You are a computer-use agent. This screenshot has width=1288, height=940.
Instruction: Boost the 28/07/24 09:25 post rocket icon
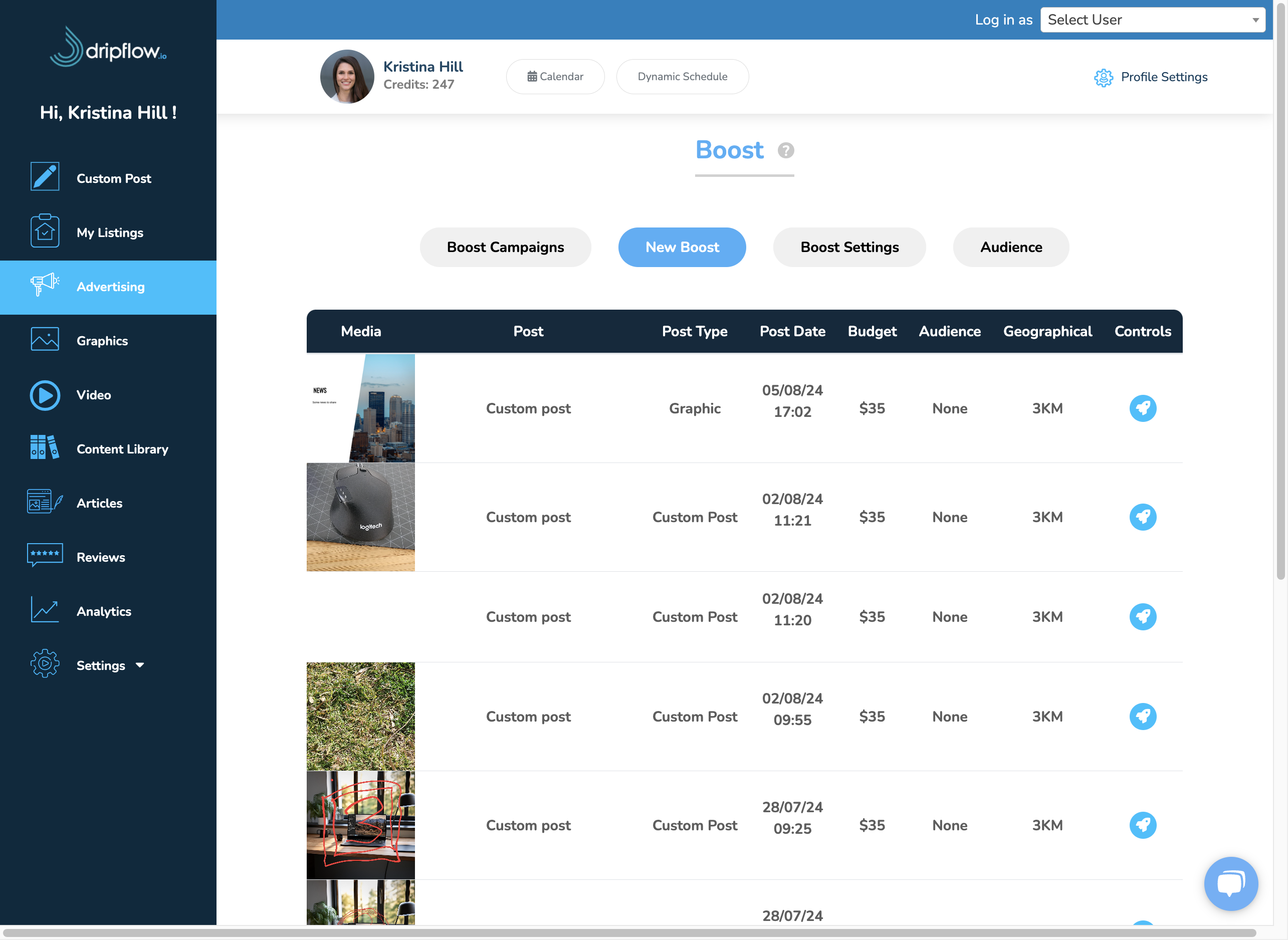coord(1143,825)
